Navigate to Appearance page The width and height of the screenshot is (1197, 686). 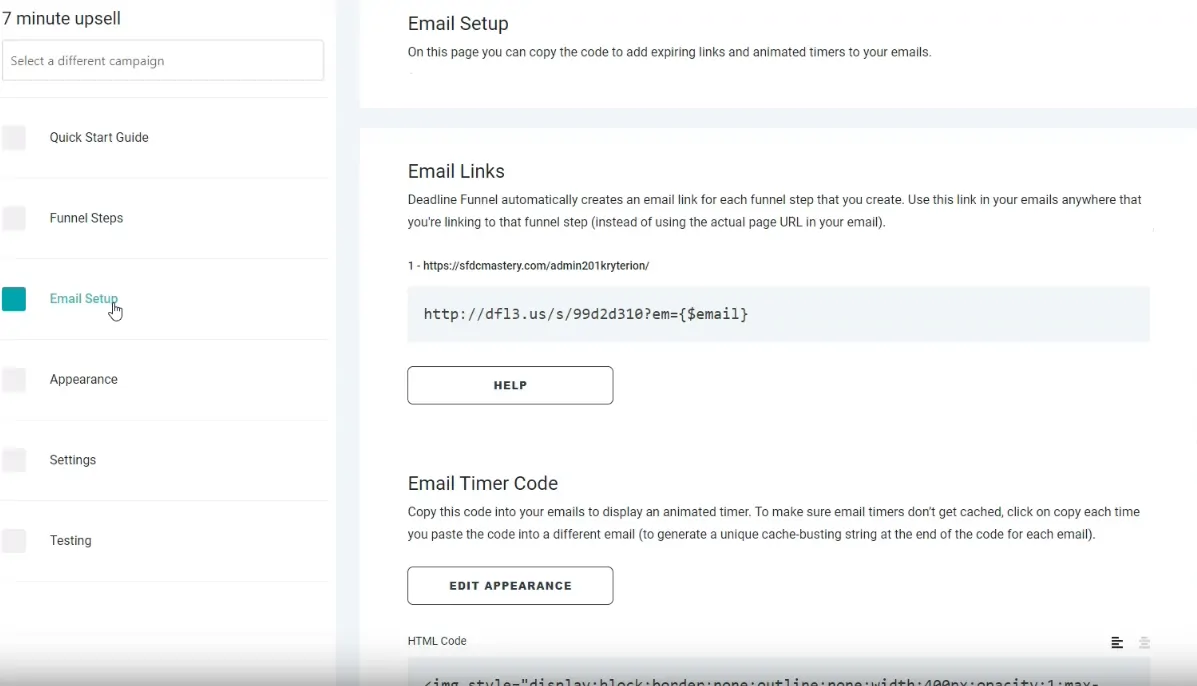coord(84,380)
